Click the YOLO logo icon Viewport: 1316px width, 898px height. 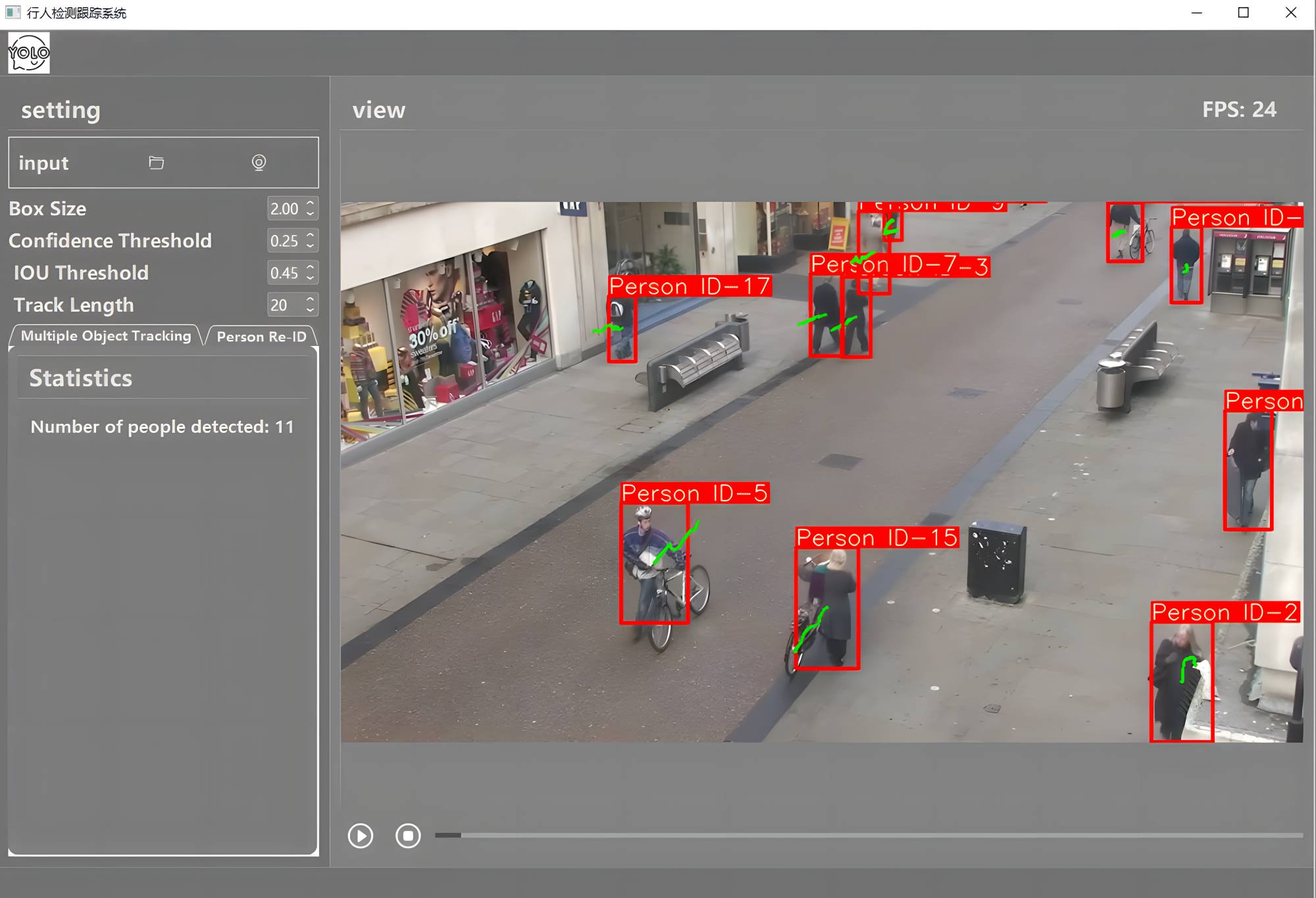pos(29,53)
